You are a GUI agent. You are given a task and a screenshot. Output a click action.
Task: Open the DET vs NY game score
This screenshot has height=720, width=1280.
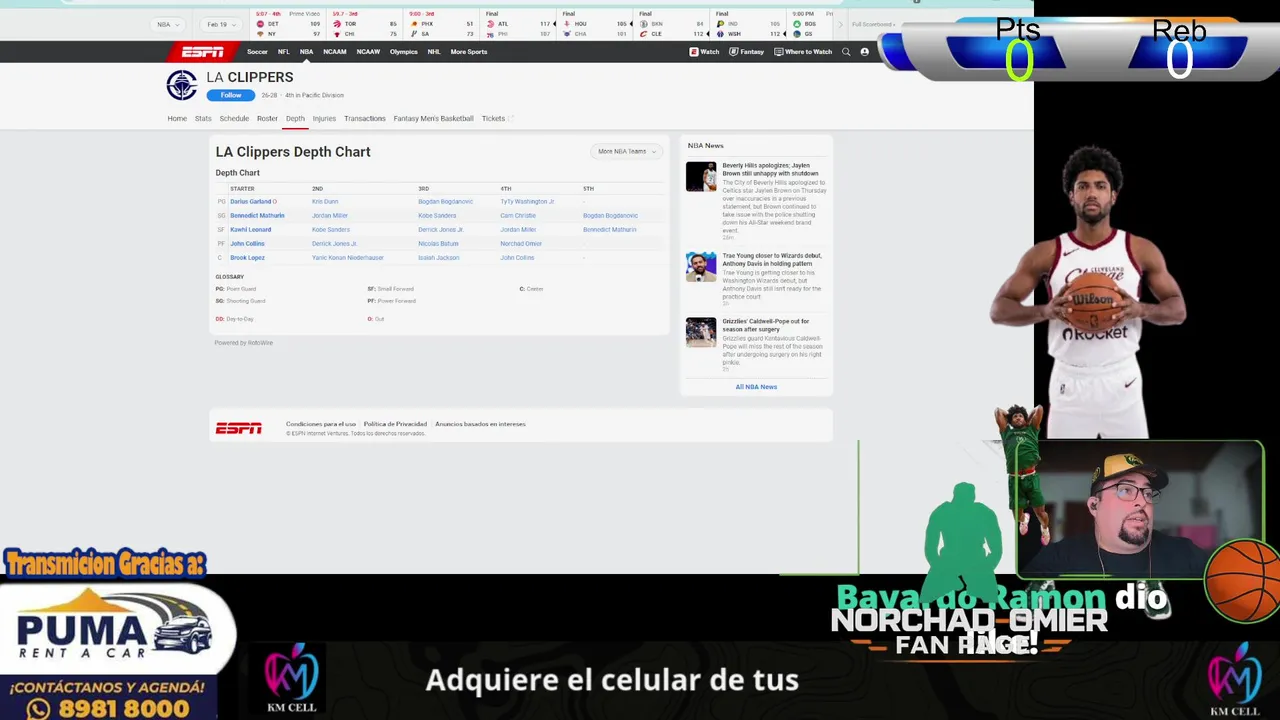(x=288, y=24)
